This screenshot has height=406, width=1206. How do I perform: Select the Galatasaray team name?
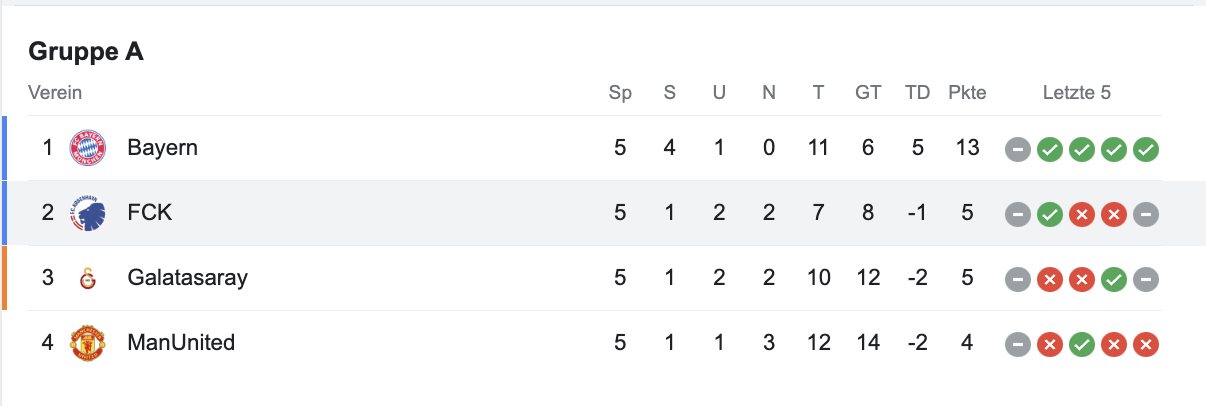point(187,278)
